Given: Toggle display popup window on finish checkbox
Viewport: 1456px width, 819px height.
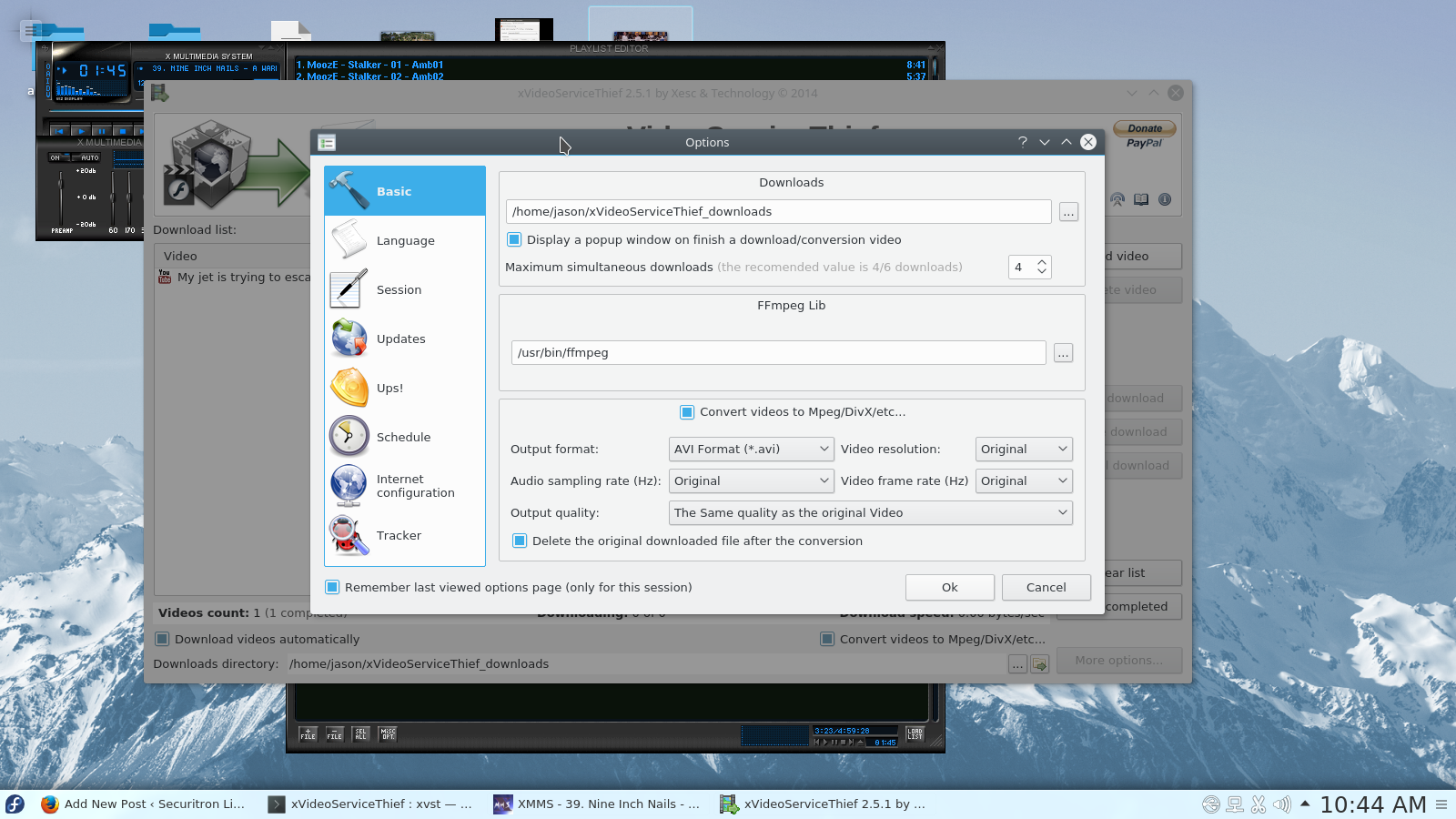Looking at the screenshot, I should [x=514, y=239].
